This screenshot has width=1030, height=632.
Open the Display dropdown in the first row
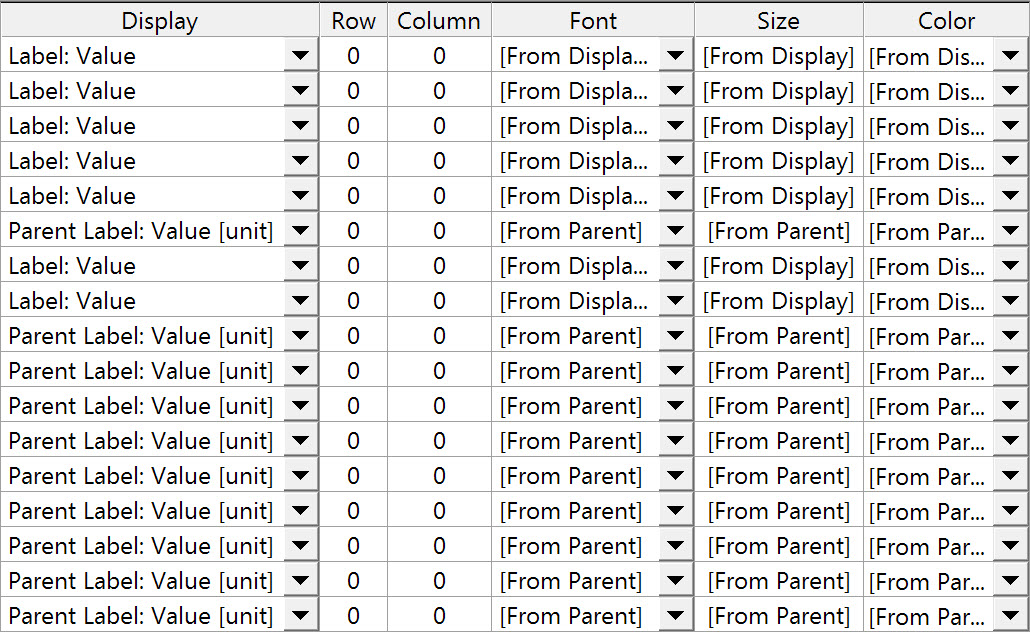tap(300, 56)
